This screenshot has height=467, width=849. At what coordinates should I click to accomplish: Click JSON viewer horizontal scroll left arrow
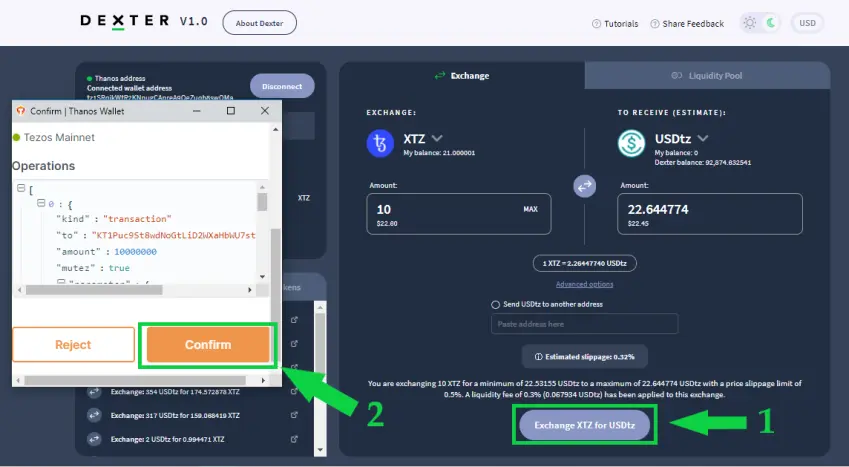point(19,290)
